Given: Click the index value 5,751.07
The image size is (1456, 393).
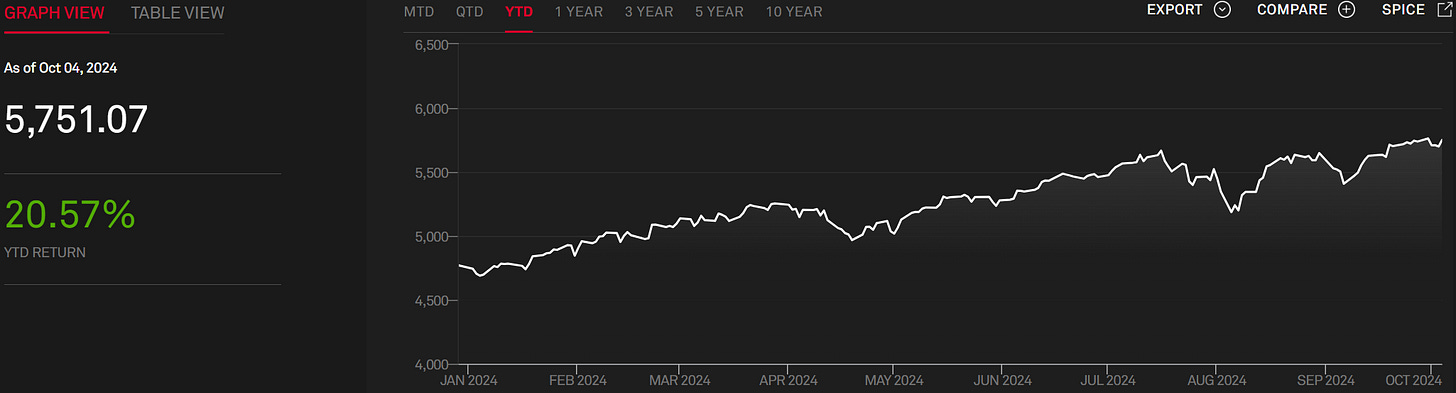Looking at the screenshot, I should point(76,119).
